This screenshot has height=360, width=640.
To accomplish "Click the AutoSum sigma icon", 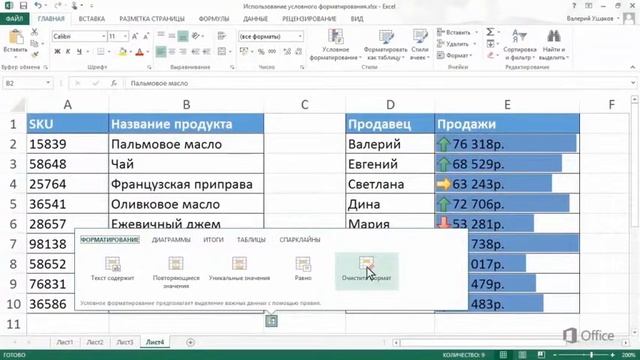I will pyautogui.click(x=490, y=32).
